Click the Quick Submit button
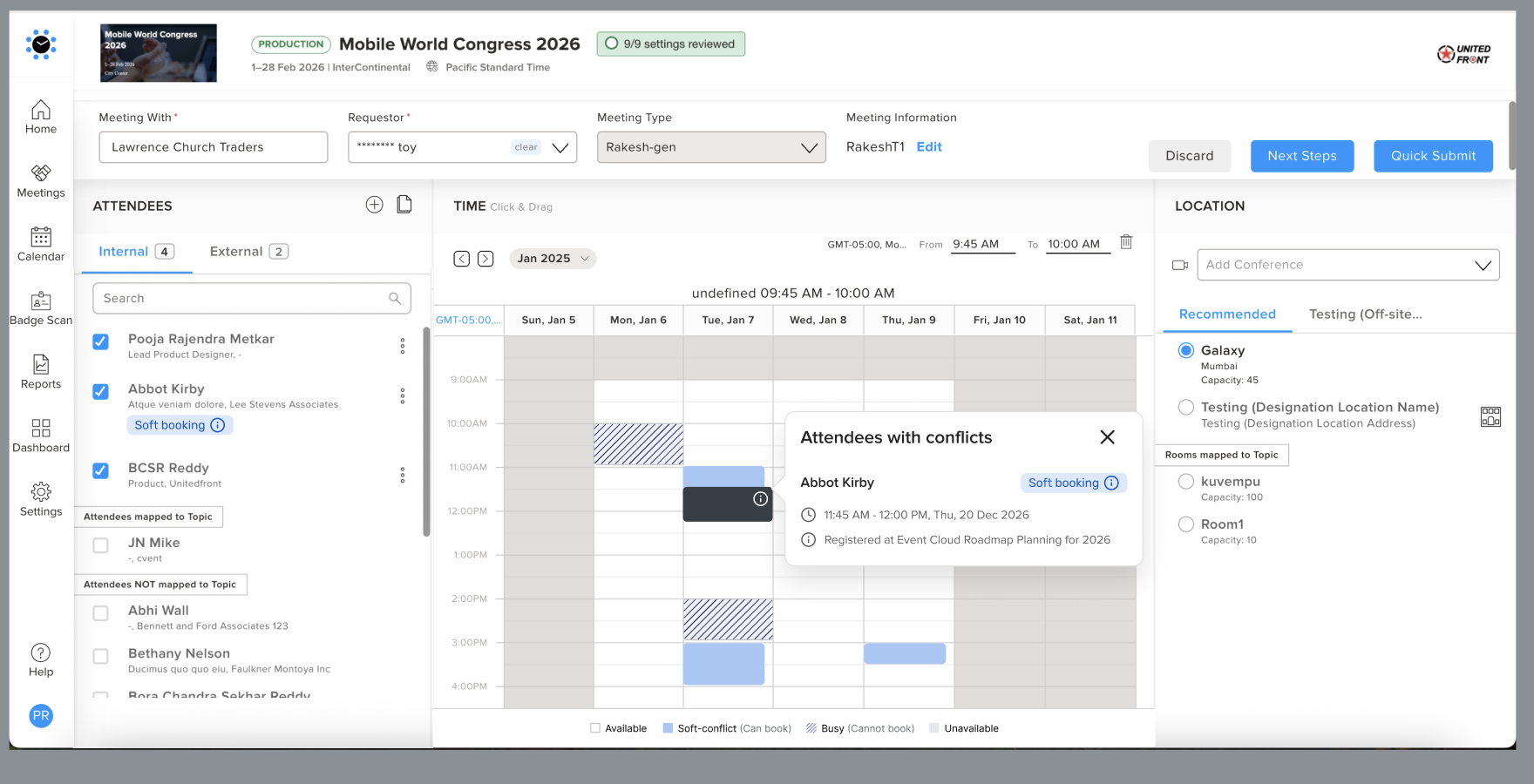 [1433, 156]
